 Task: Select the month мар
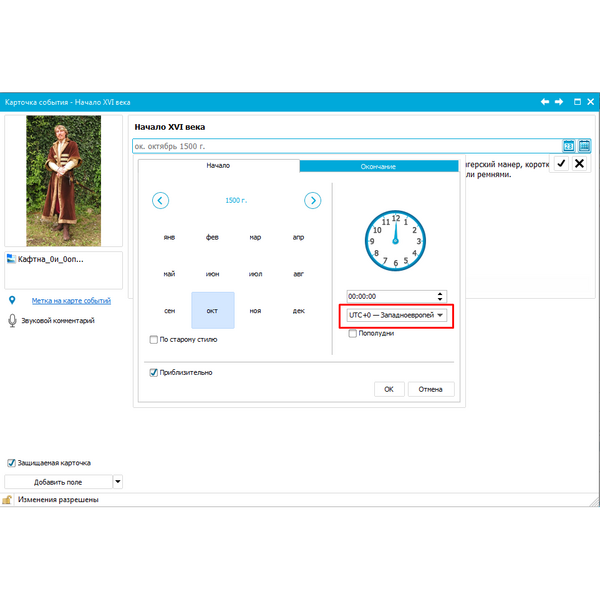tap(255, 237)
